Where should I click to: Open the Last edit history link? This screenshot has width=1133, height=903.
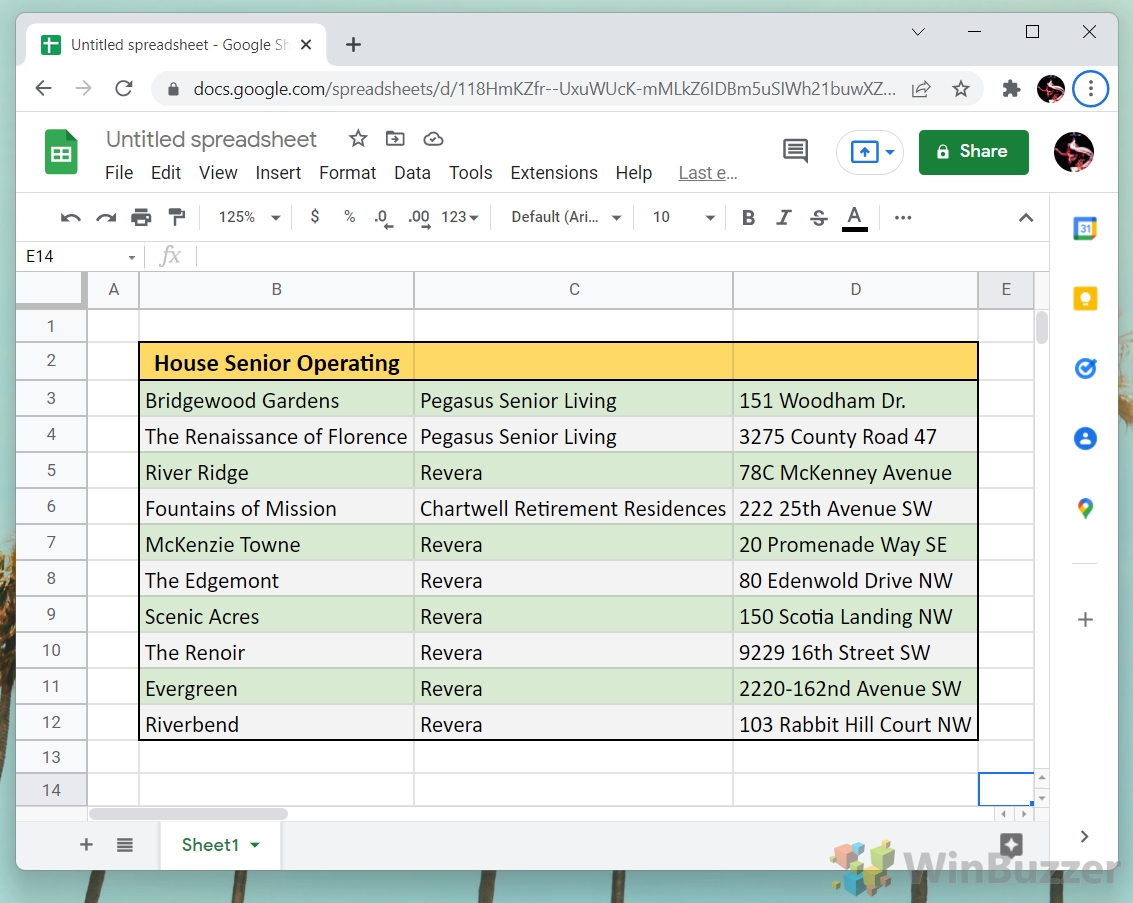coord(707,173)
